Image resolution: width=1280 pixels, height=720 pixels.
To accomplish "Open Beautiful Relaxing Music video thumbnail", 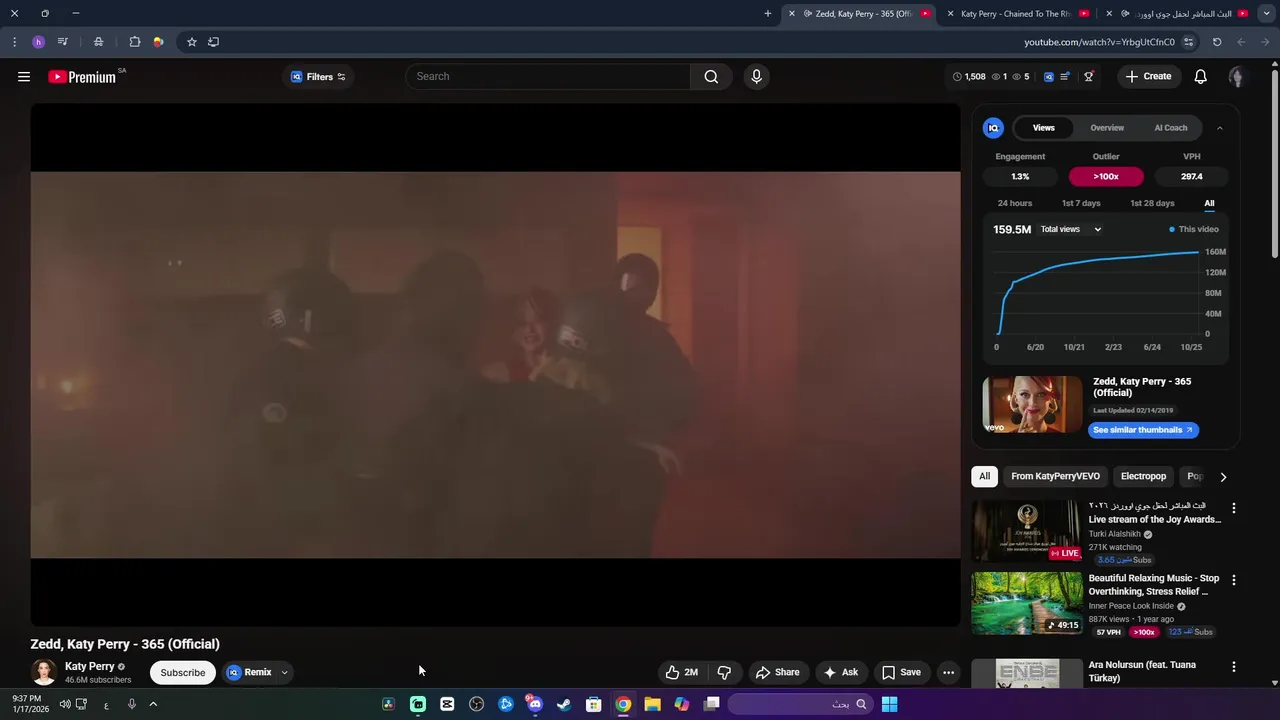I will pyautogui.click(x=1027, y=603).
